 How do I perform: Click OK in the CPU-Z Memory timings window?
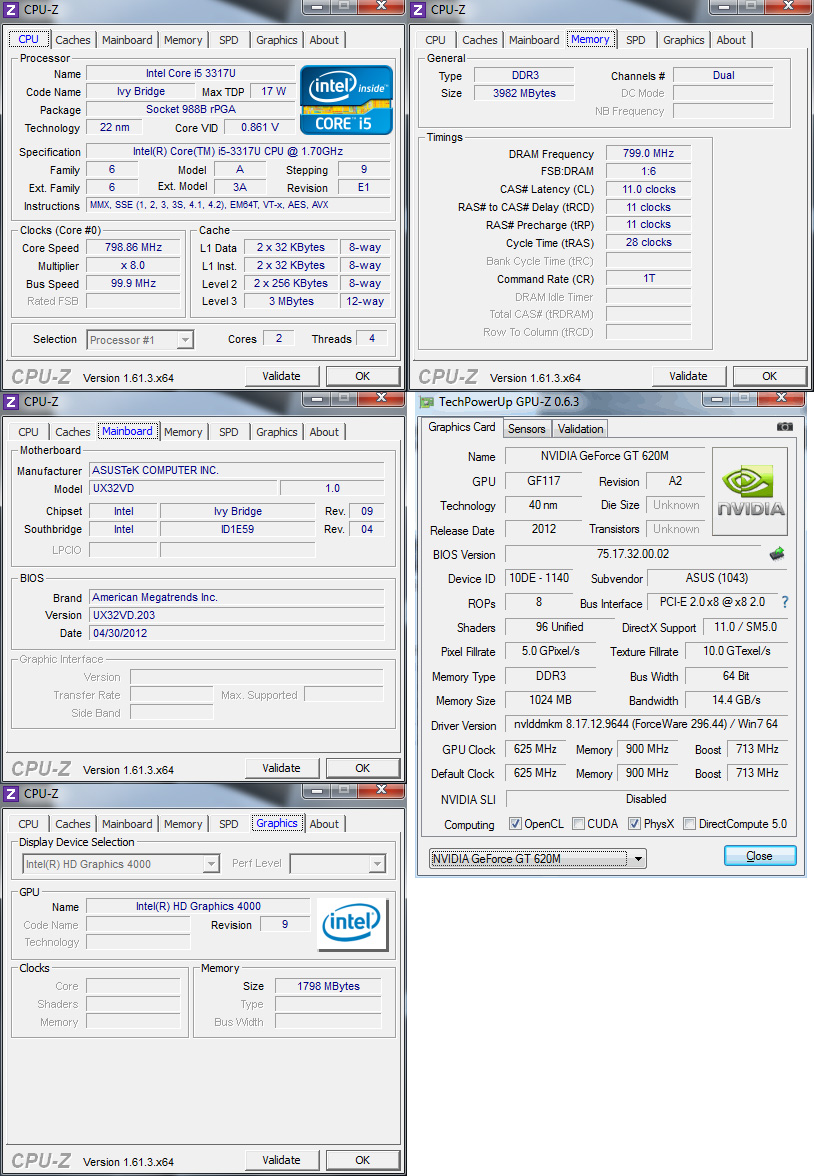770,376
